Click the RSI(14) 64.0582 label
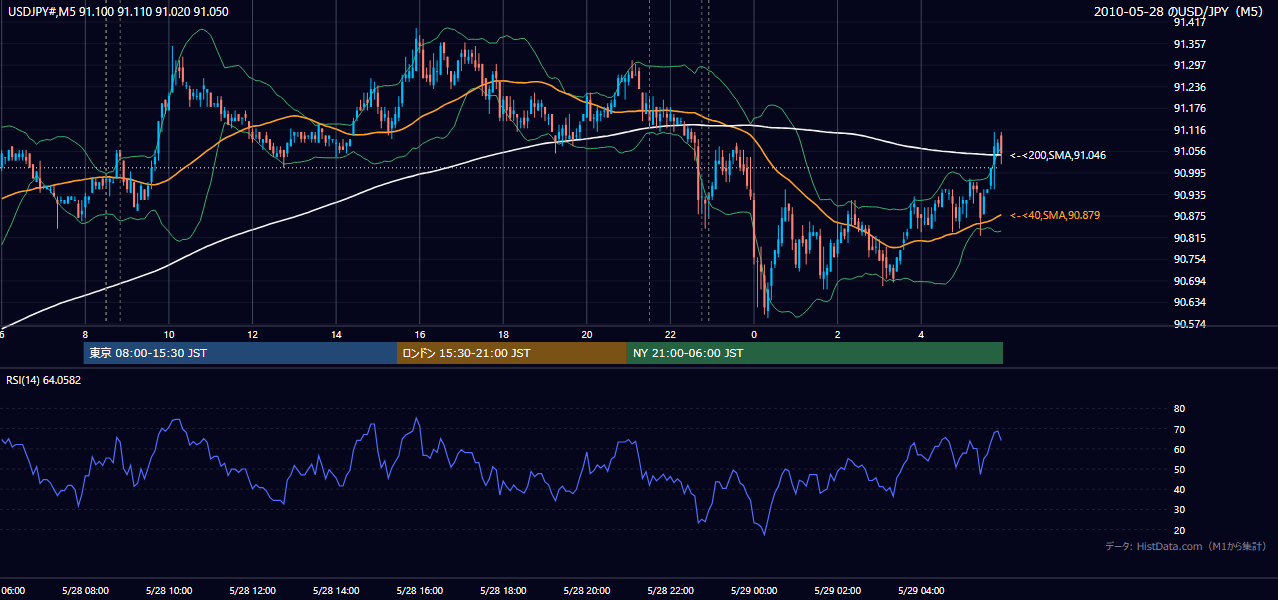The image size is (1278, 600). (x=43, y=380)
